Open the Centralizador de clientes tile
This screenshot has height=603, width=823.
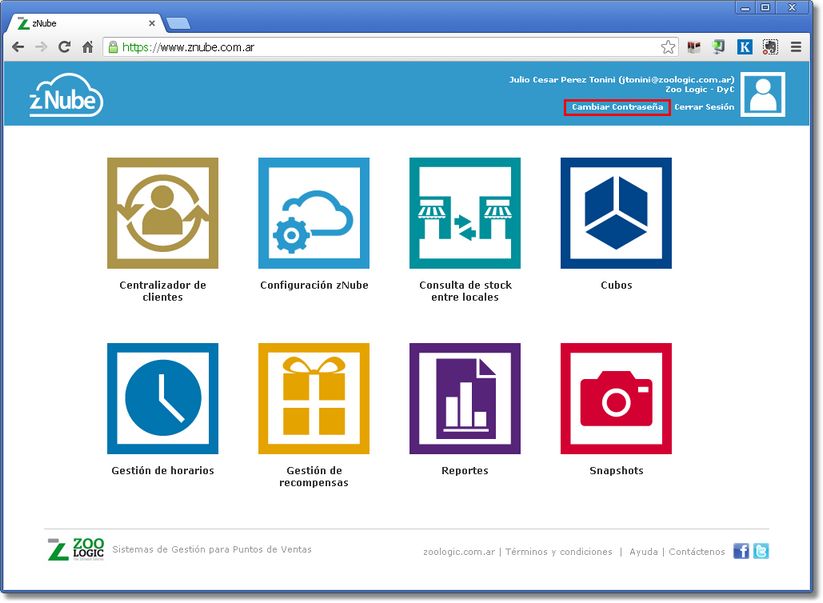point(162,213)
